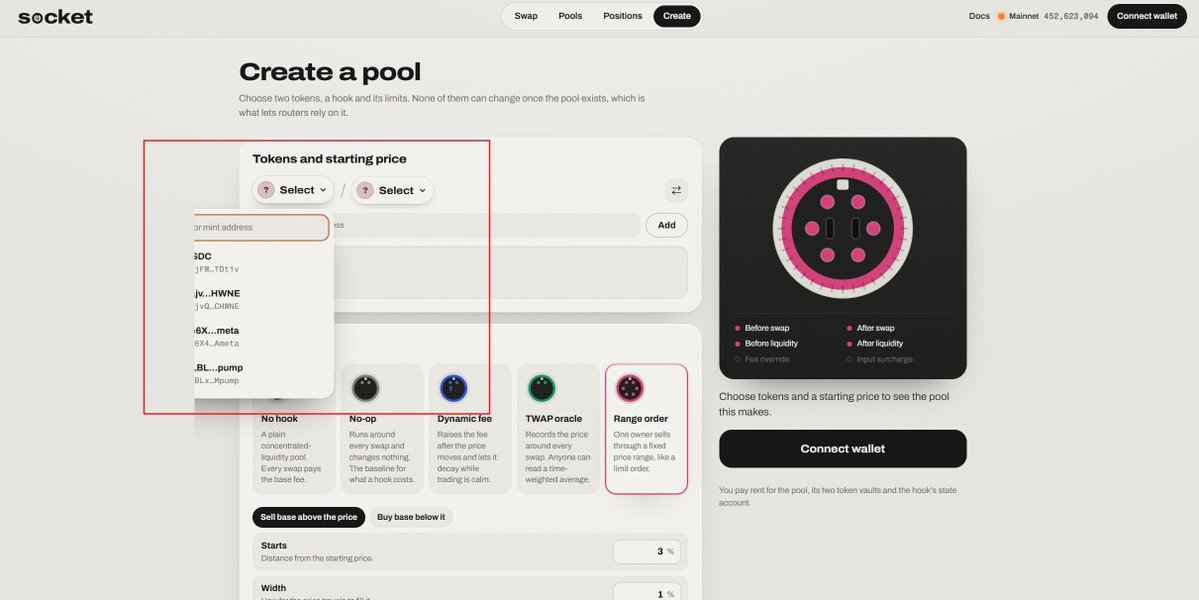The width and height of the screenshot is (1199, 600).
Task: Click the Add mint button
Action: click(666, 225)
